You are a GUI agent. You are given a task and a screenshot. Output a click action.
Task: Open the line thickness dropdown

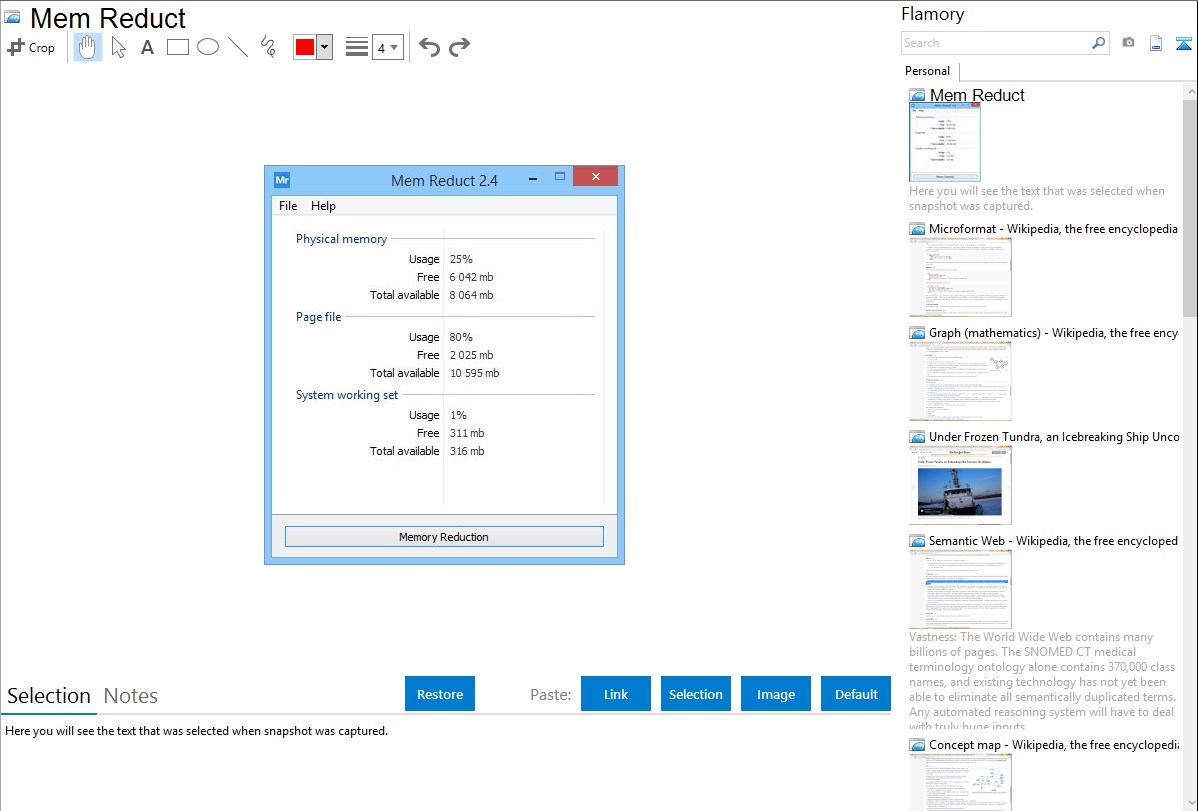coord(387,47)
